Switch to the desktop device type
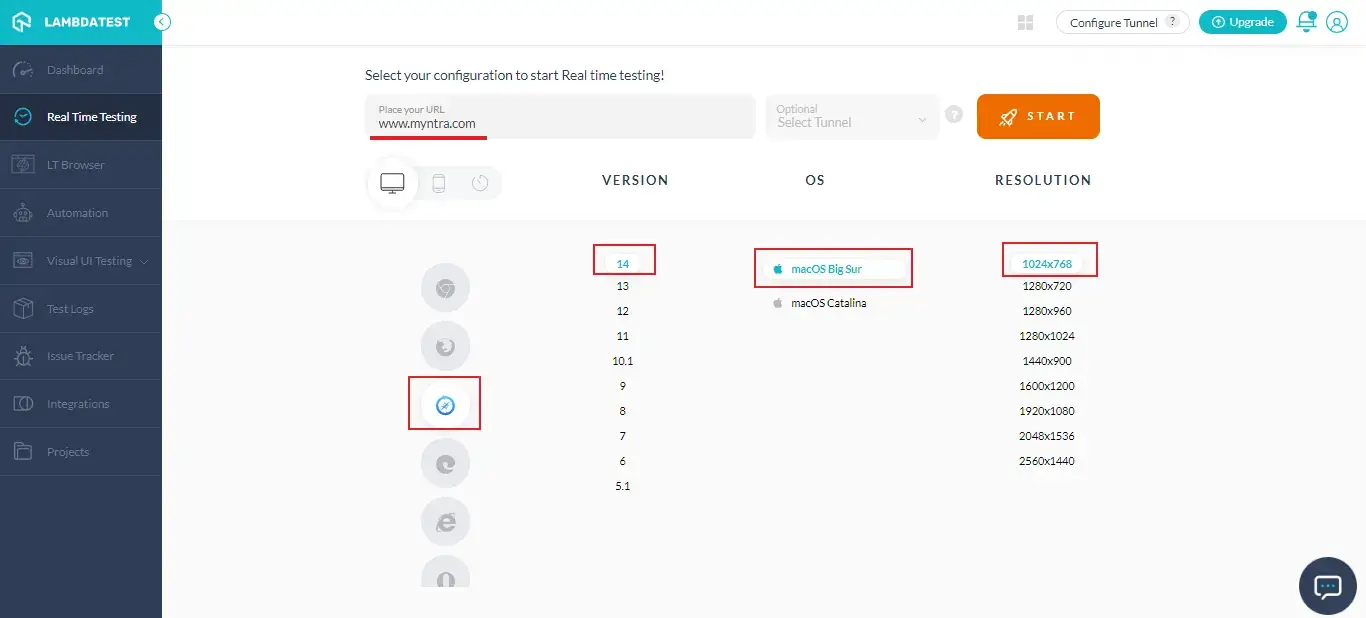 point(393,183)
